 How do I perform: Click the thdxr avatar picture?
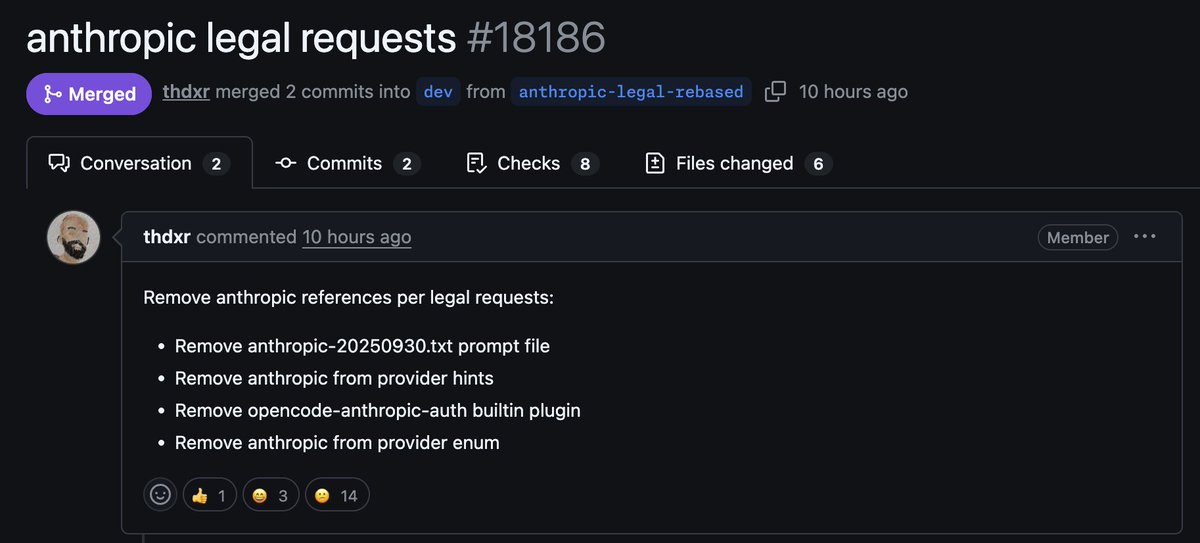[x=74, y=238]
